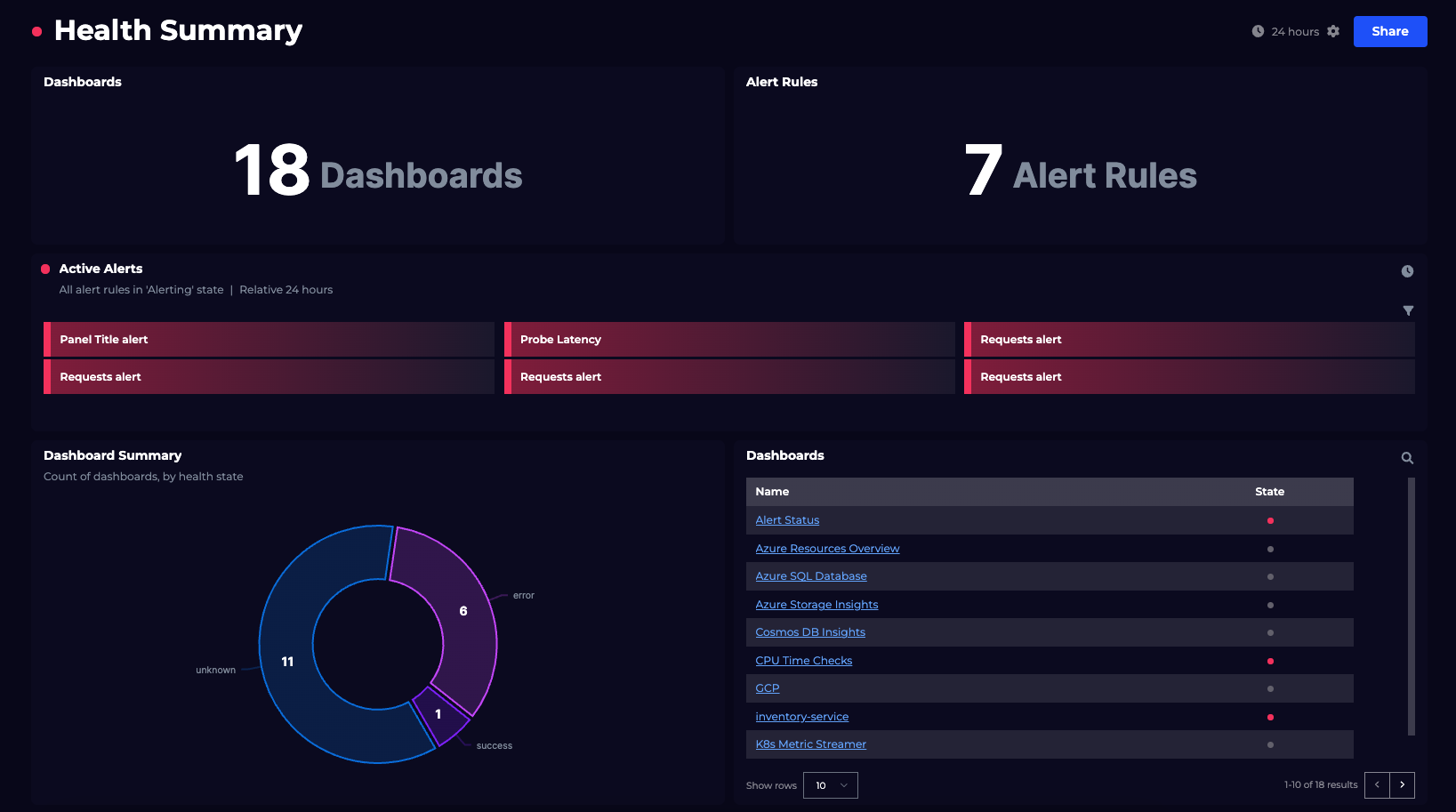Open the dashboard settings gear
The width and height of the screenshot is (1456, 812).
click(x=1333, y=30)
